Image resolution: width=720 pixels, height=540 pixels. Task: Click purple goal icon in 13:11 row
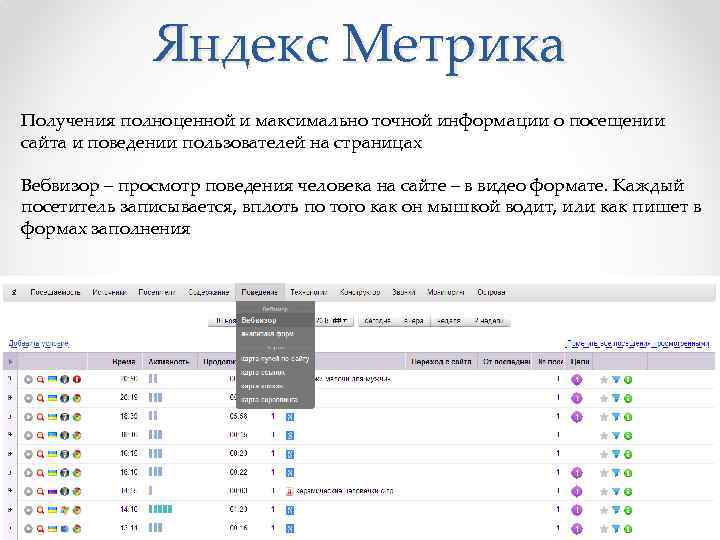577,529
